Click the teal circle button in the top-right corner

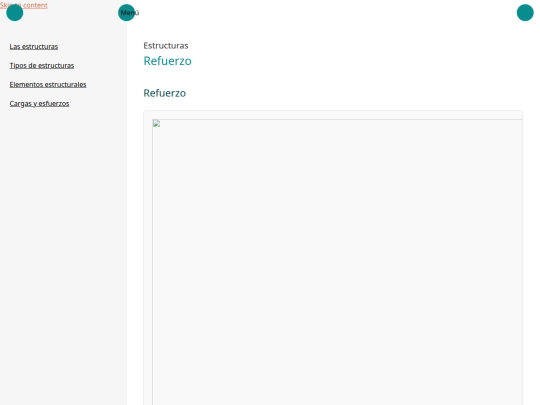tap(525, 13)
